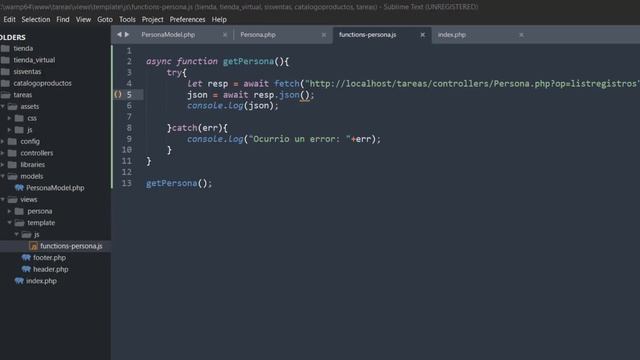Click the fetch URL string on line 4
Viewport: 640px width, 360px height.
pyautogui.click(x=472, y=84)
